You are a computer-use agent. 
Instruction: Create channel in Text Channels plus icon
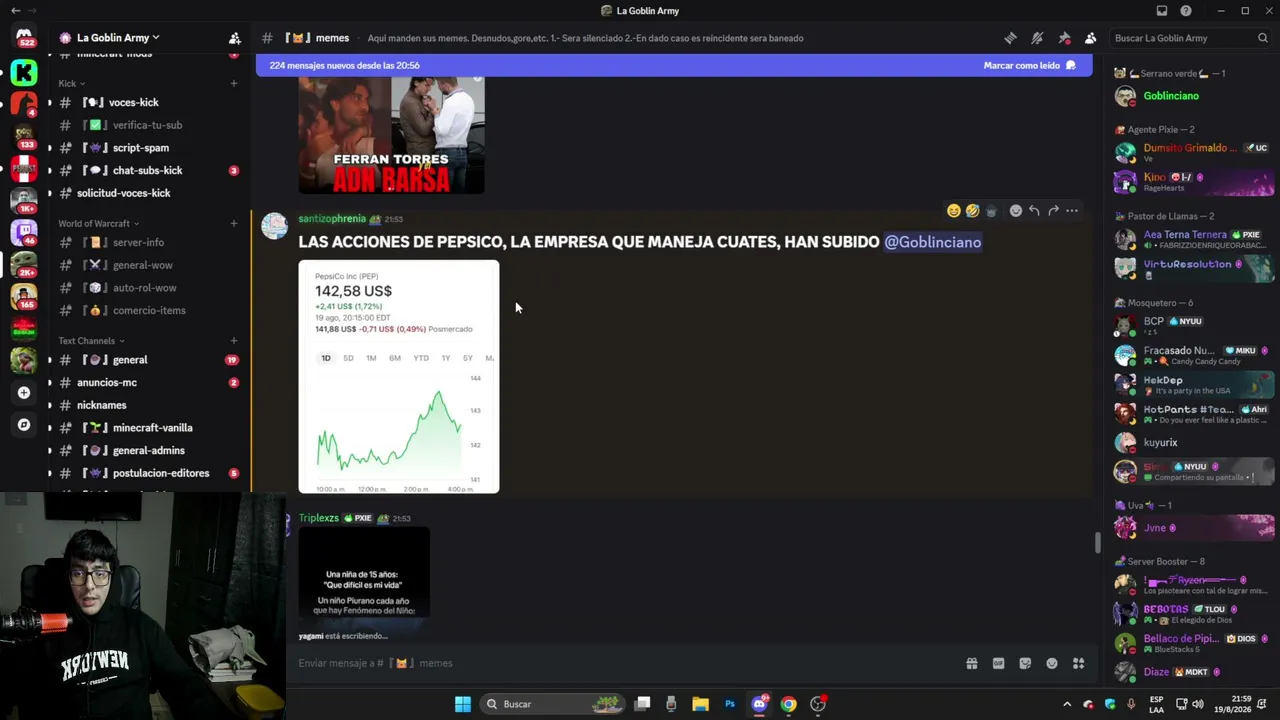pos(234,341)
